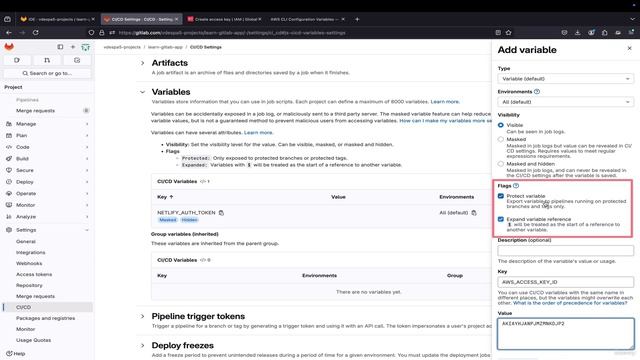Toggle the GitLab sidebar collapse icon
640x360 pixels.
tap(60, 47)
